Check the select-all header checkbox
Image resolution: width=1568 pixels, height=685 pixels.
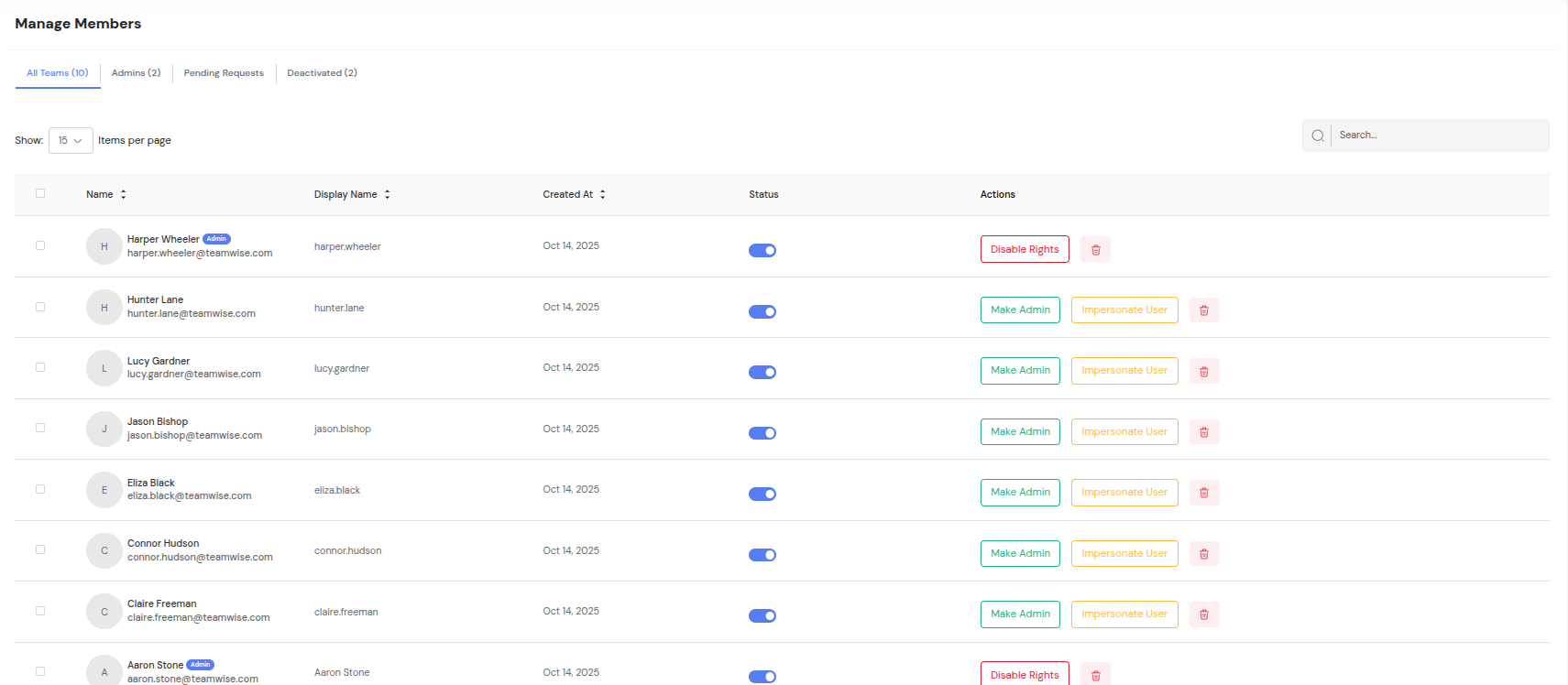click(40, 193)
